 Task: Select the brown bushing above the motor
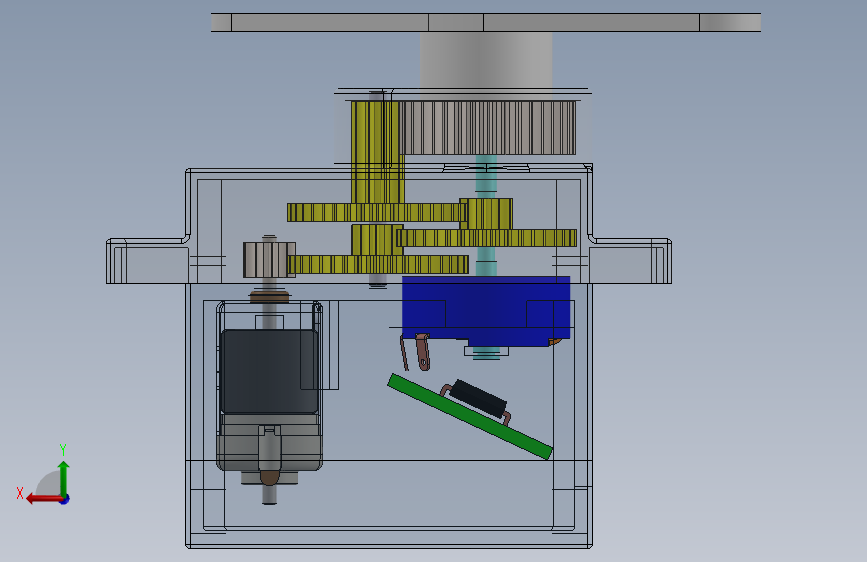269,296
